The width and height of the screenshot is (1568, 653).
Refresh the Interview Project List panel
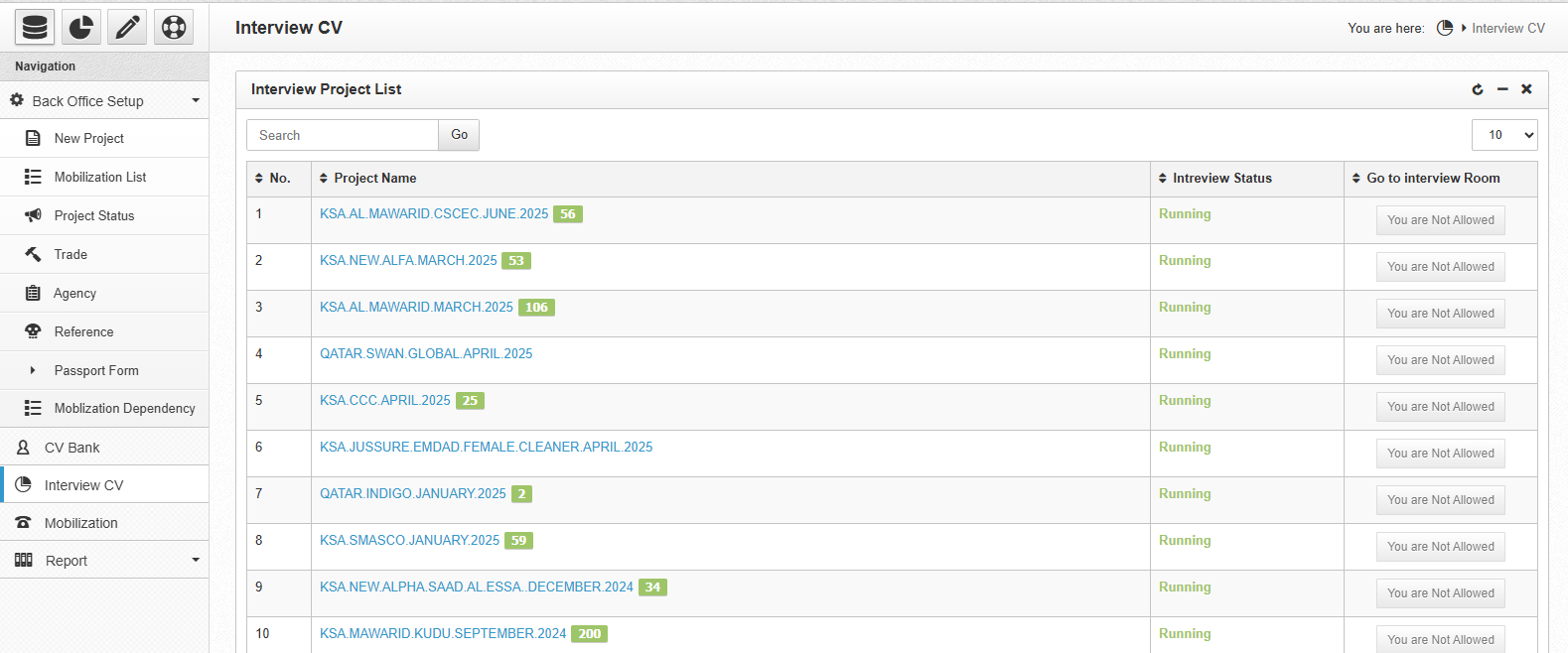1478,89
